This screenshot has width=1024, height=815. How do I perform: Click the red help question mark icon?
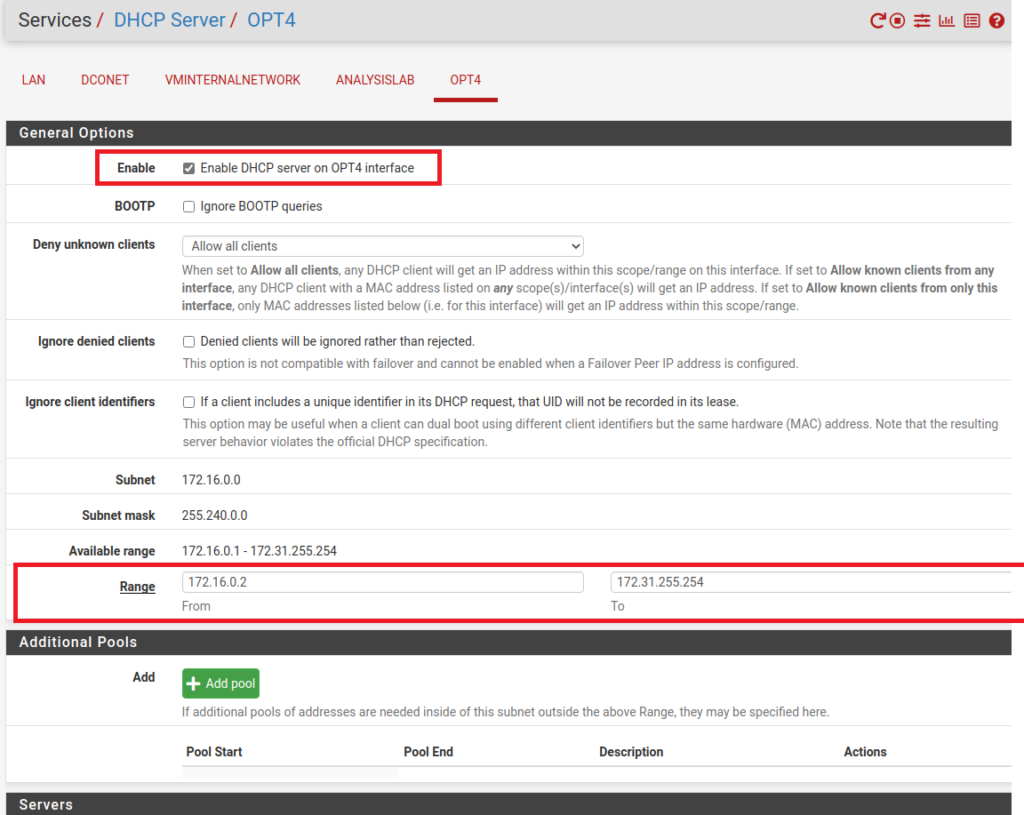pyautogui.click(x=996, y=20)
